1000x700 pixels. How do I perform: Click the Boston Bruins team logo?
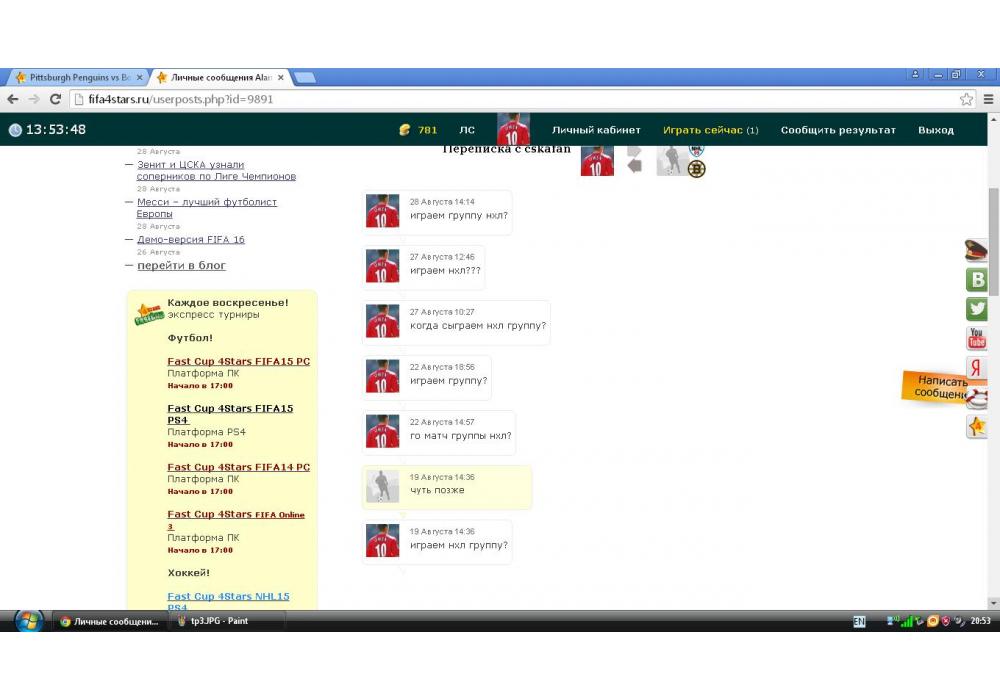pos(696,169)
